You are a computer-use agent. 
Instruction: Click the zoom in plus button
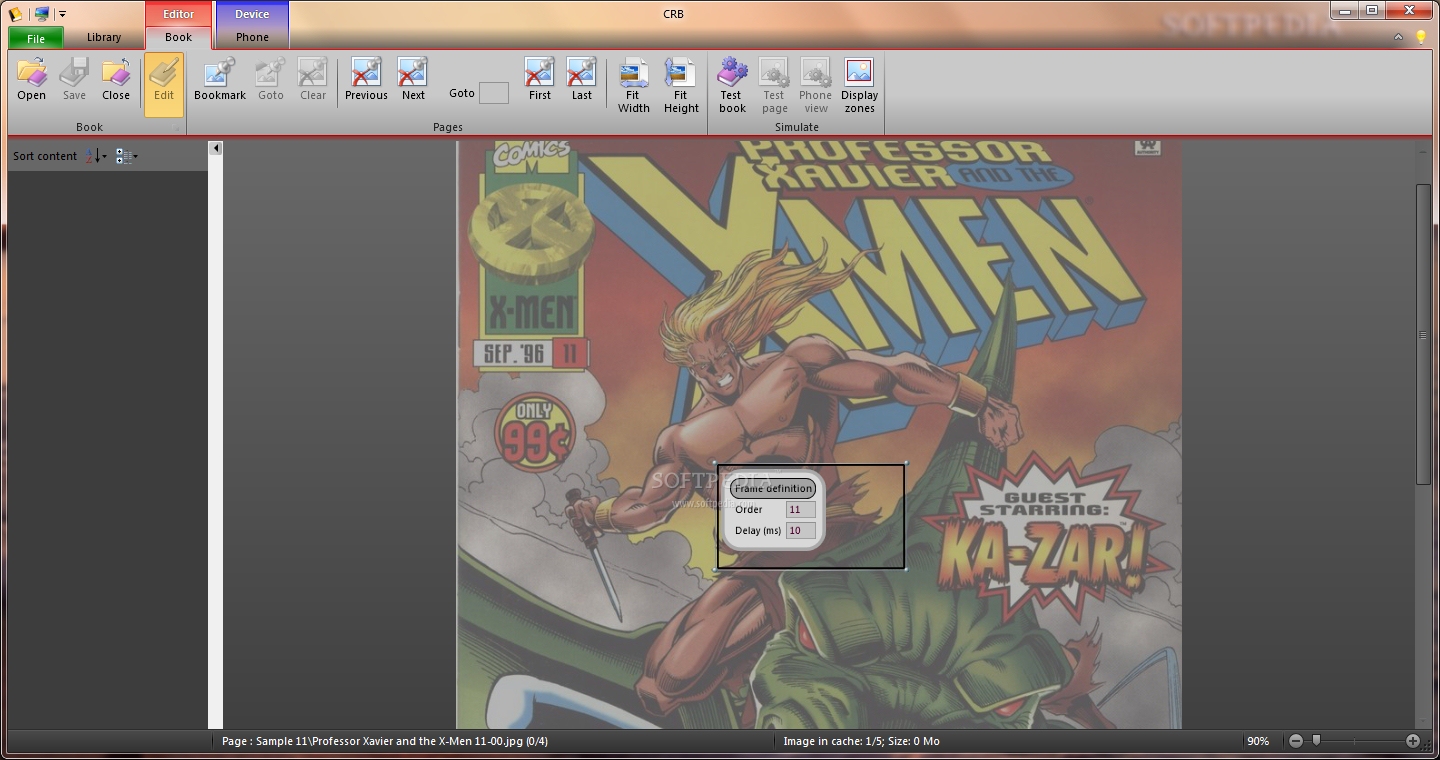point(1412,741)
